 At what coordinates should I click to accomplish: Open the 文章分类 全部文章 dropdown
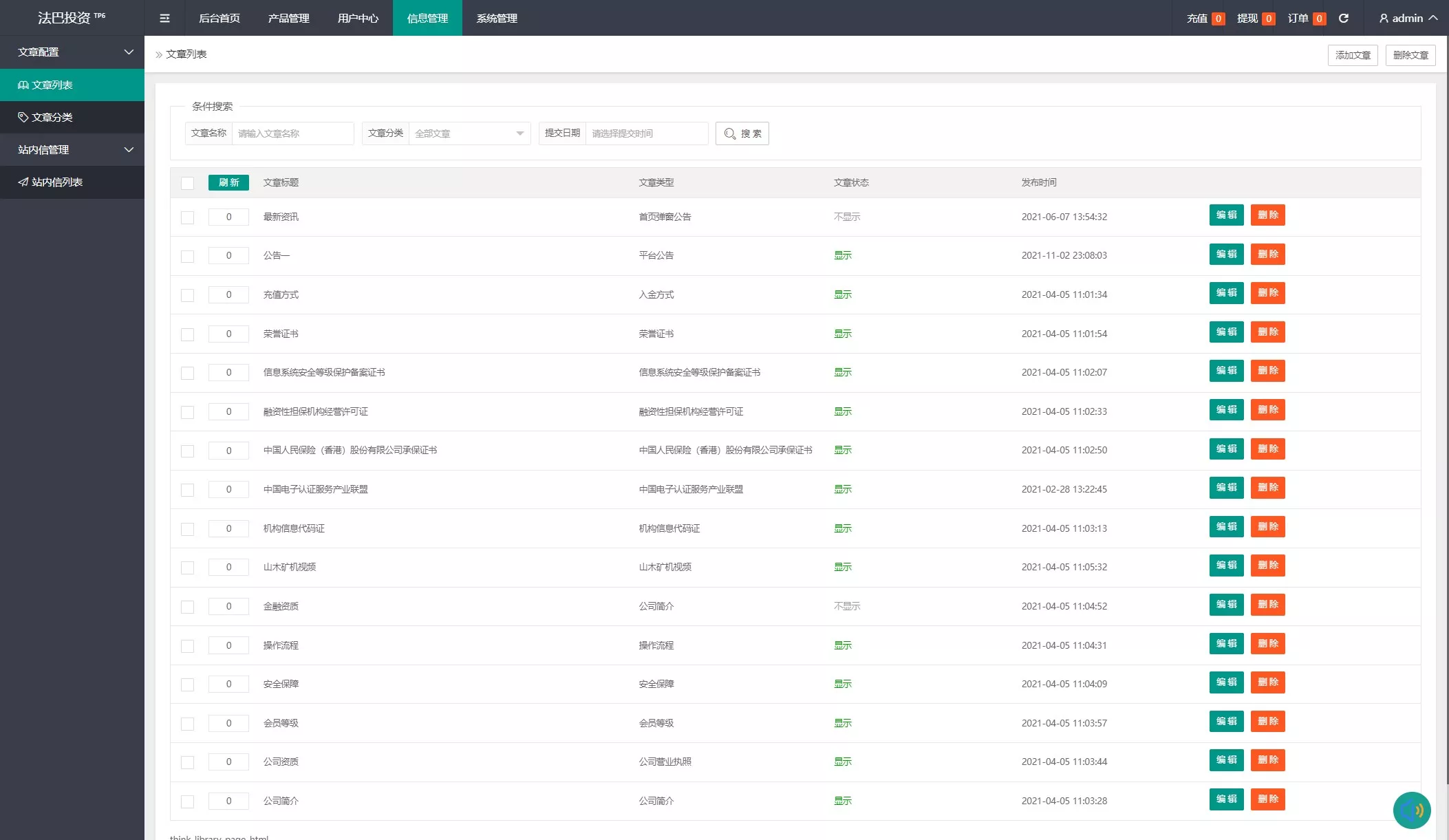(x=469, y=133)
